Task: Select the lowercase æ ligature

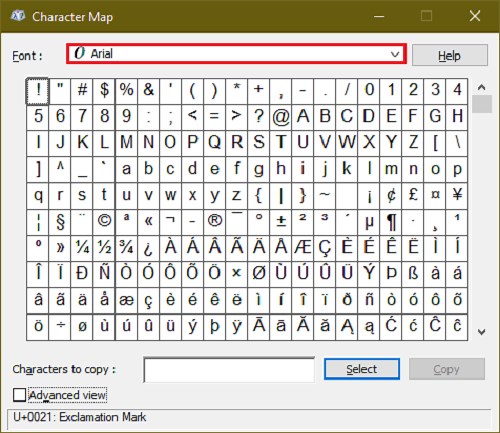Action: pyautogui.click(x=126, y=301)
